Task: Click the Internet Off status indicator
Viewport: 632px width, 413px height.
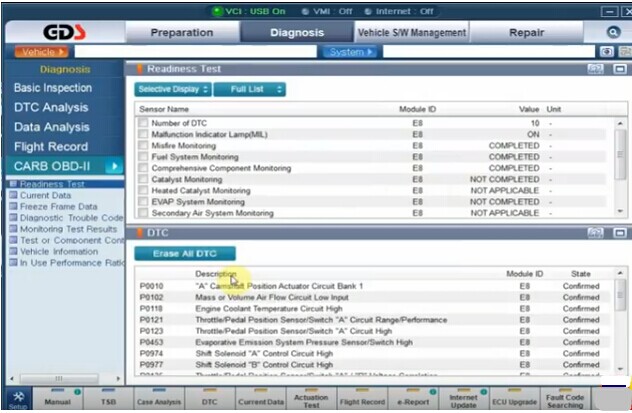Action: 399,11
